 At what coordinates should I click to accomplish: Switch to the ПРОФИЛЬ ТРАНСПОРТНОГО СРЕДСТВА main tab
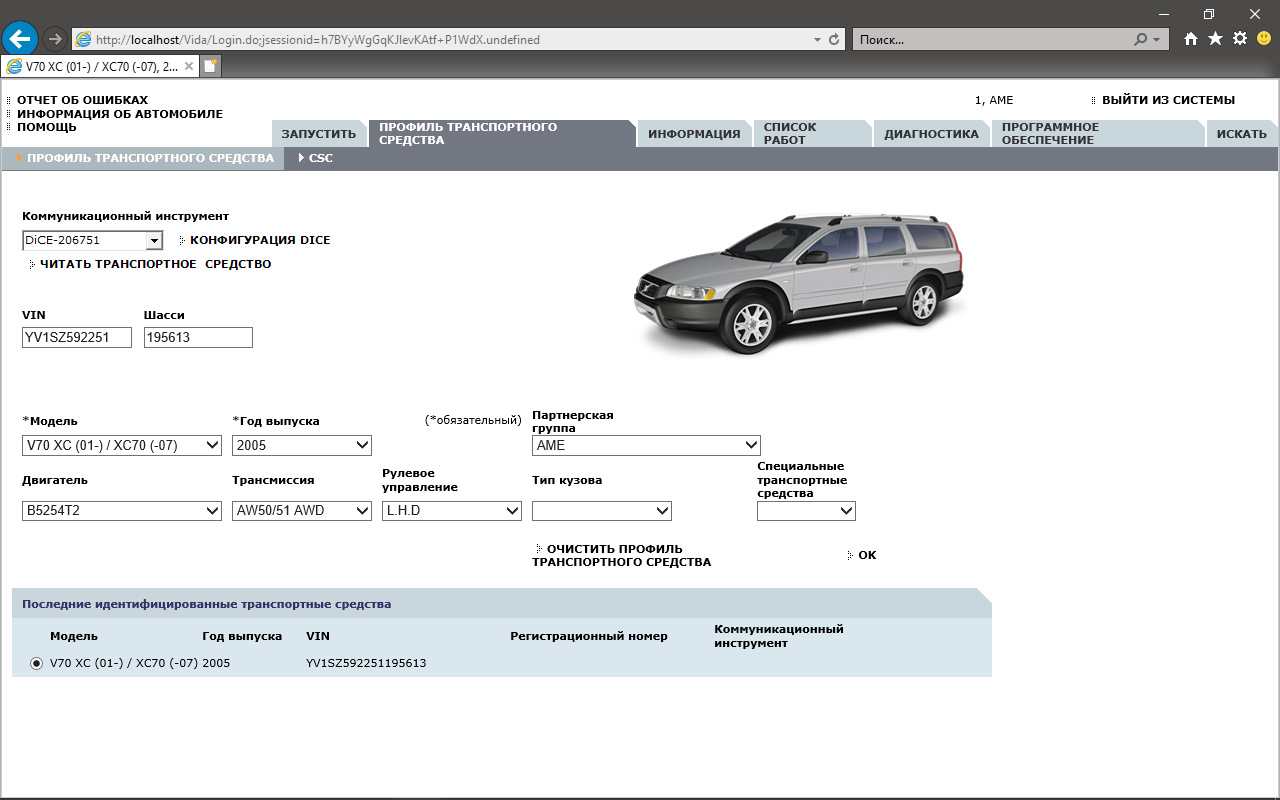(x=501, y=134)
